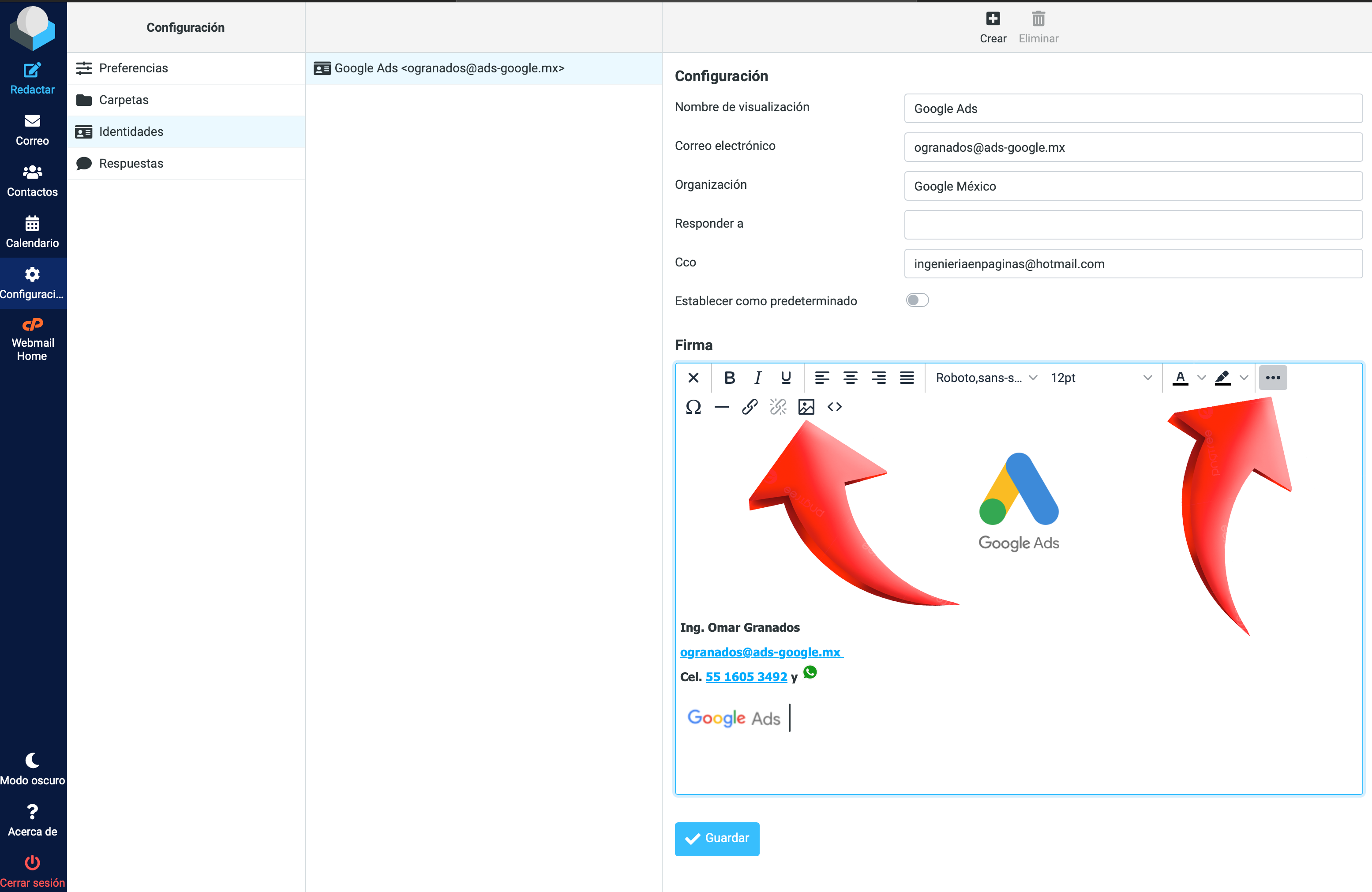Expand the highlight color dropdown arrow

[x=1244, y=378]
